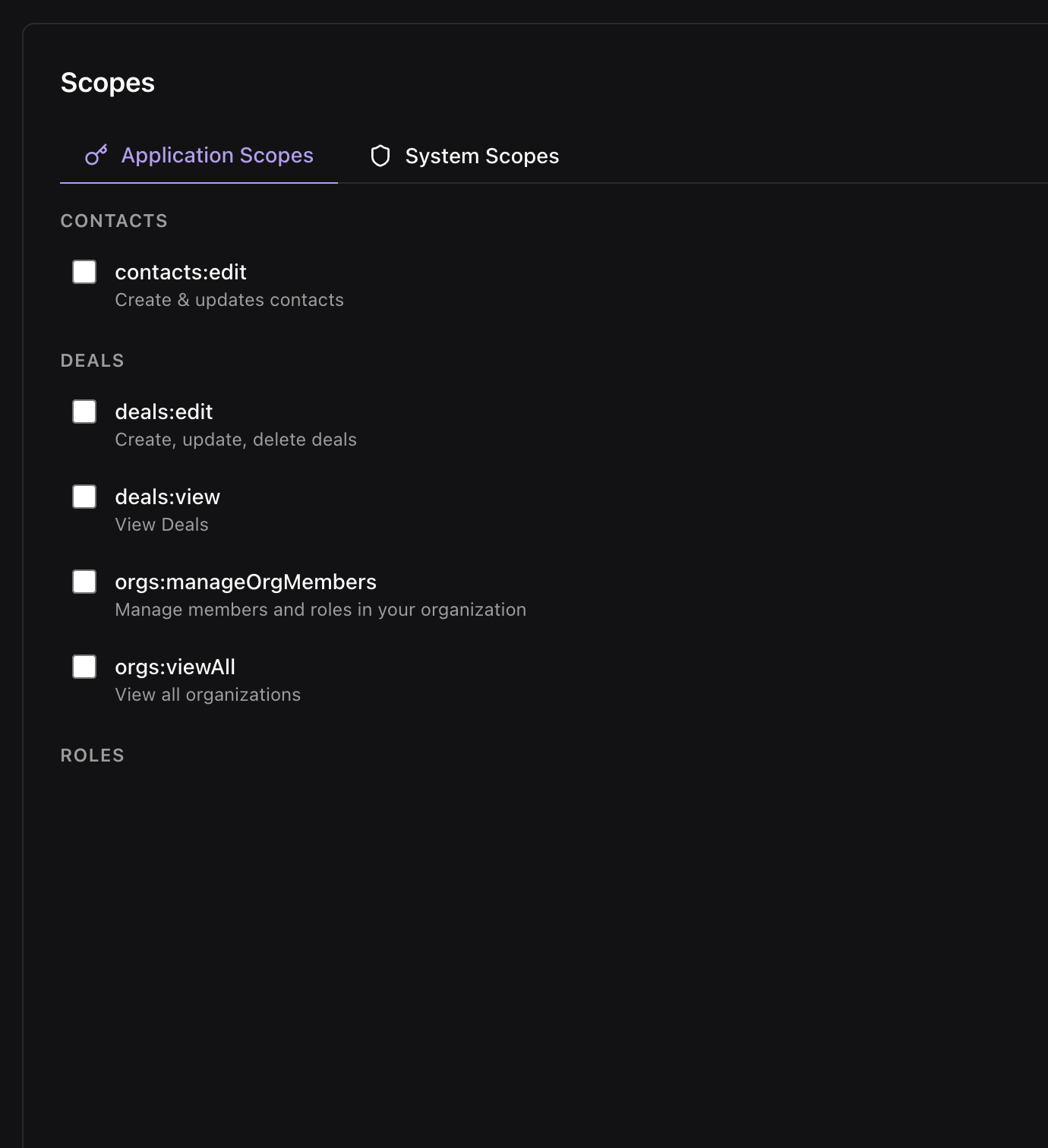The height and width of the screenshot is (1148, 1048).
Task: Click the Scopes panel title
Action: pyautogui.click(x=107, y=83)
